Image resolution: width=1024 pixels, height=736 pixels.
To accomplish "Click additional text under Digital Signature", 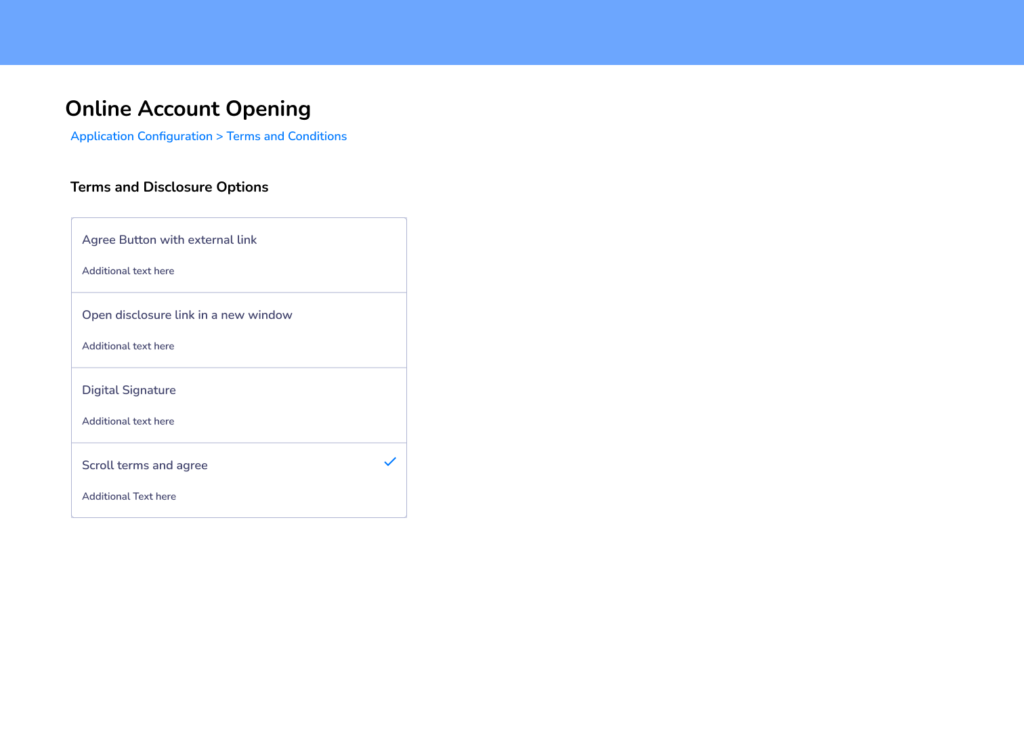I will [x=128, y=421].
